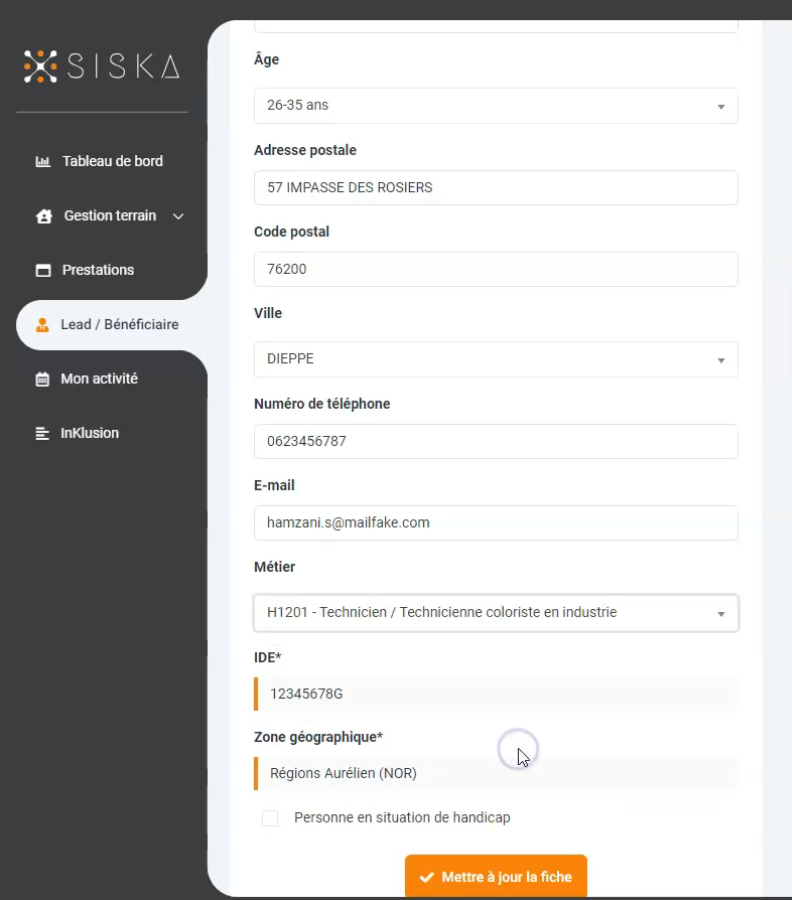Expand the Gestion terrain submenu chevron

[x=178, y=216]
